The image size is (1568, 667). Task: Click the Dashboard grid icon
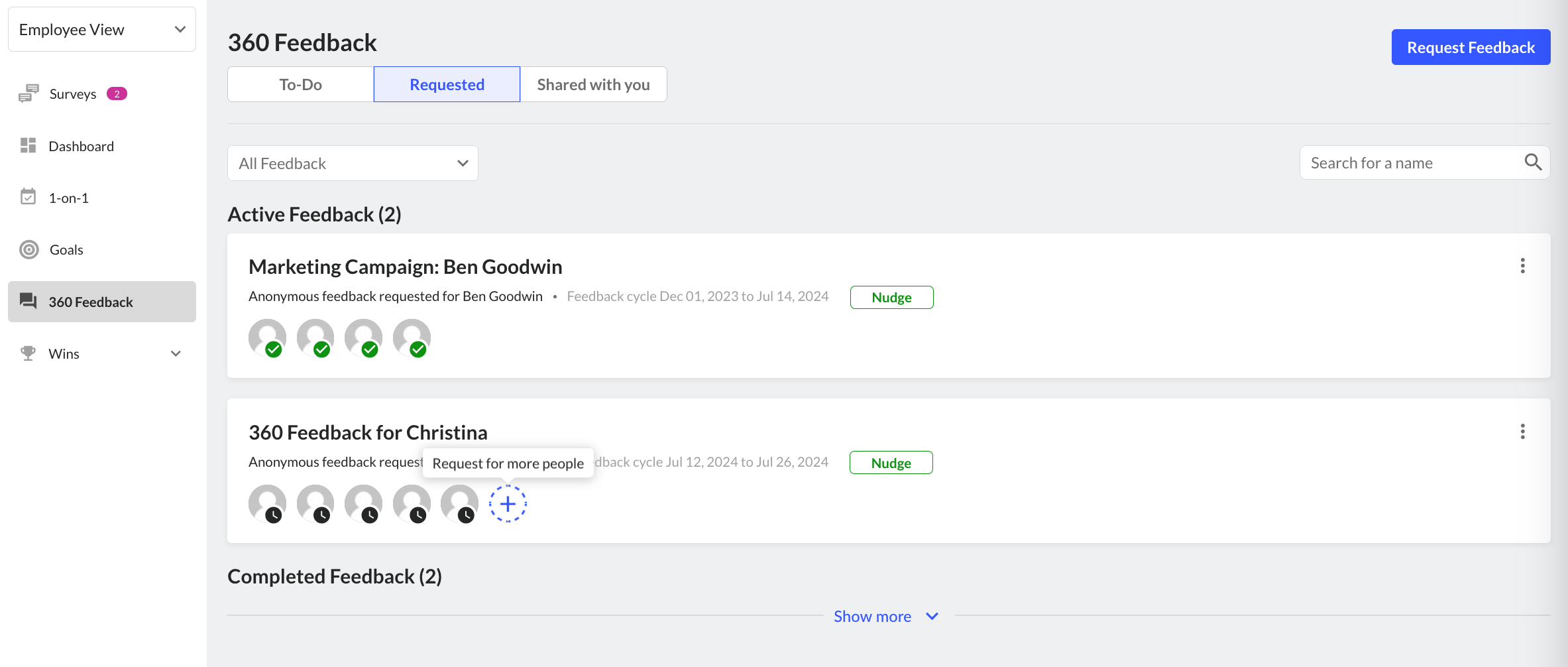(28, 145)
